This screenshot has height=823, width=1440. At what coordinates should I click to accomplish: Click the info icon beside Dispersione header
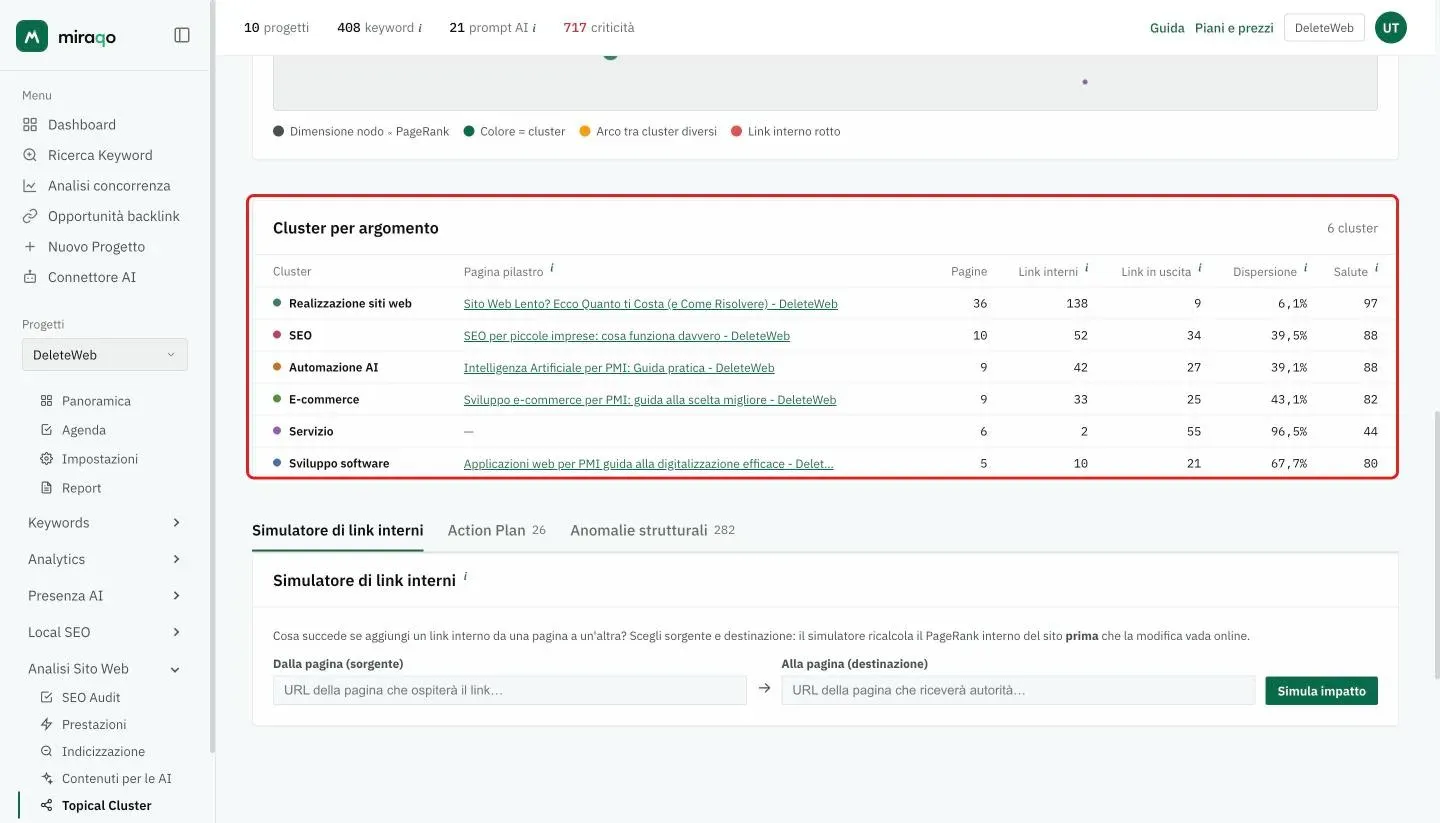tap(1305, 268)
